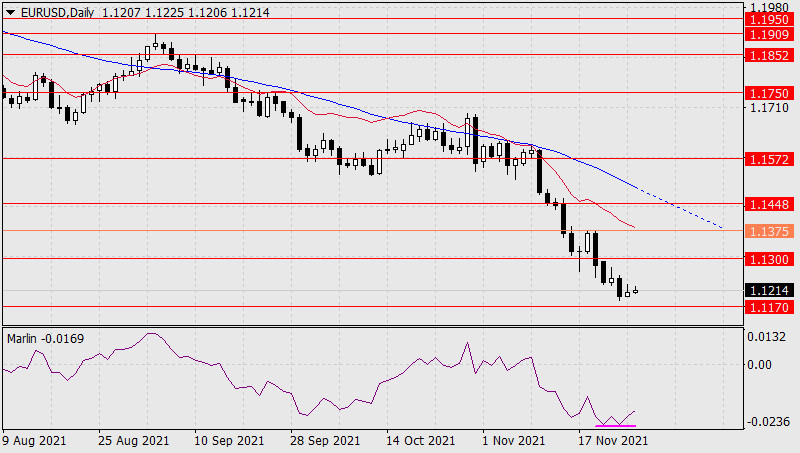
Task: Click the dashed blue moving average extension
Action: (x=680, y=208)
